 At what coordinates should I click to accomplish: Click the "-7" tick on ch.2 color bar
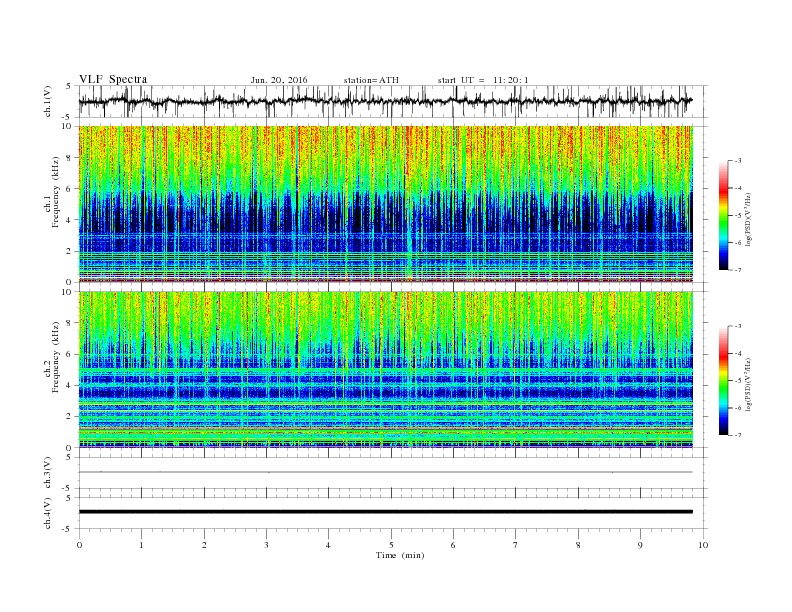pyautogui.click(x=738, y=435)
